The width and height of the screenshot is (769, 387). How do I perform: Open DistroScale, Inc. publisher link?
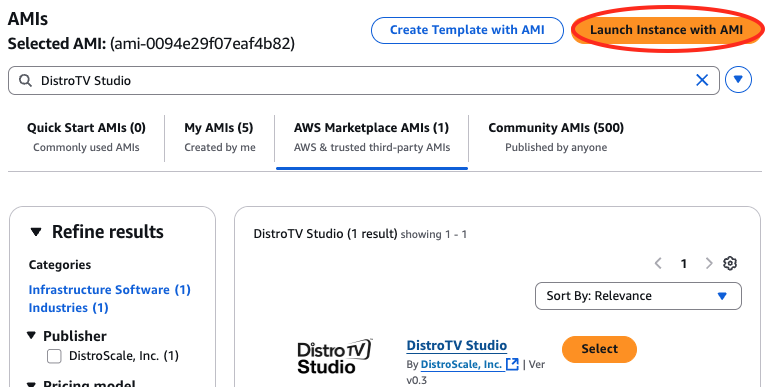coord(461,364)
